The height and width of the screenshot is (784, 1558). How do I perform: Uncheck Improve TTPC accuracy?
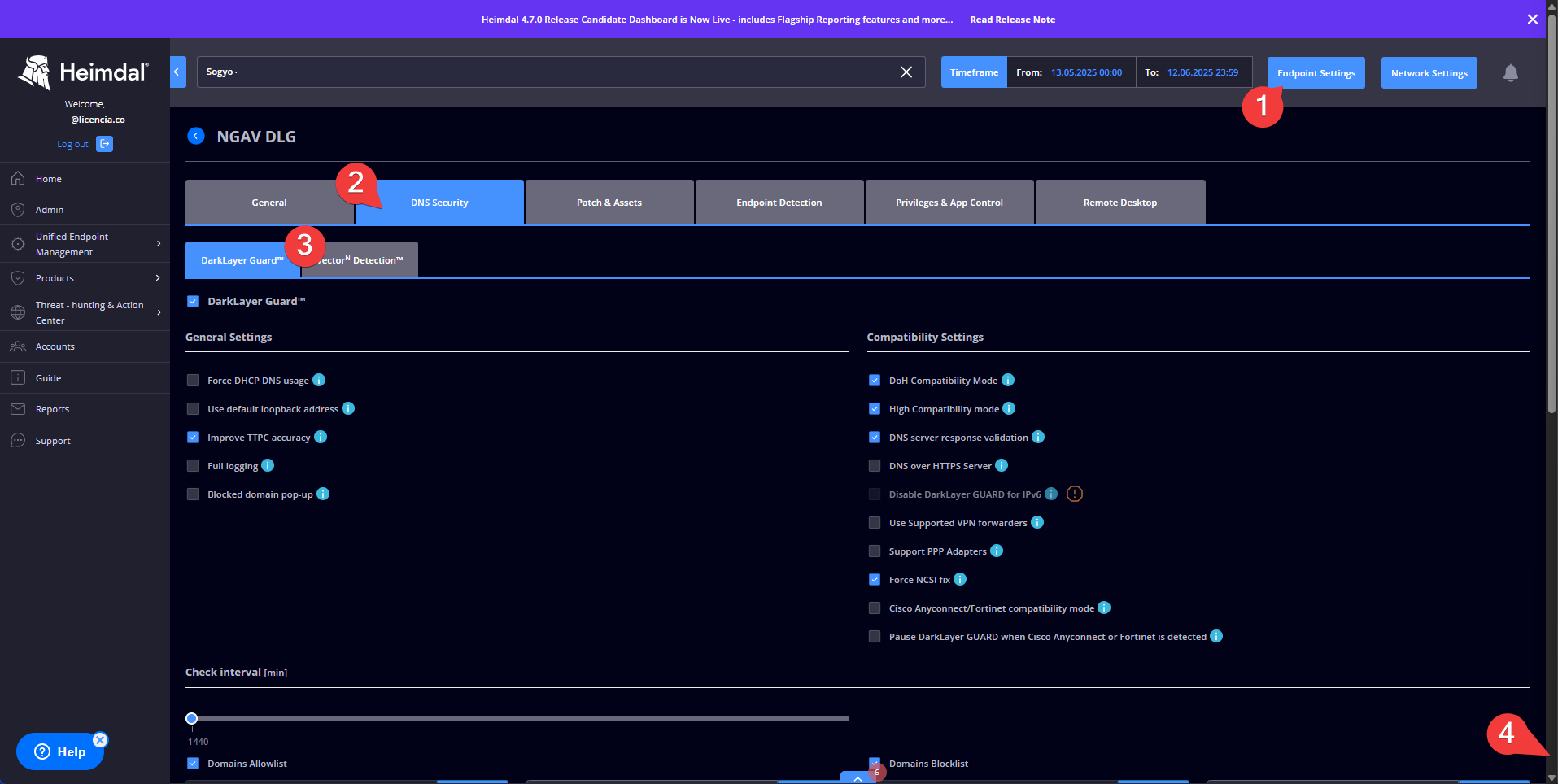pyautogui.click(x=193, y=437)
